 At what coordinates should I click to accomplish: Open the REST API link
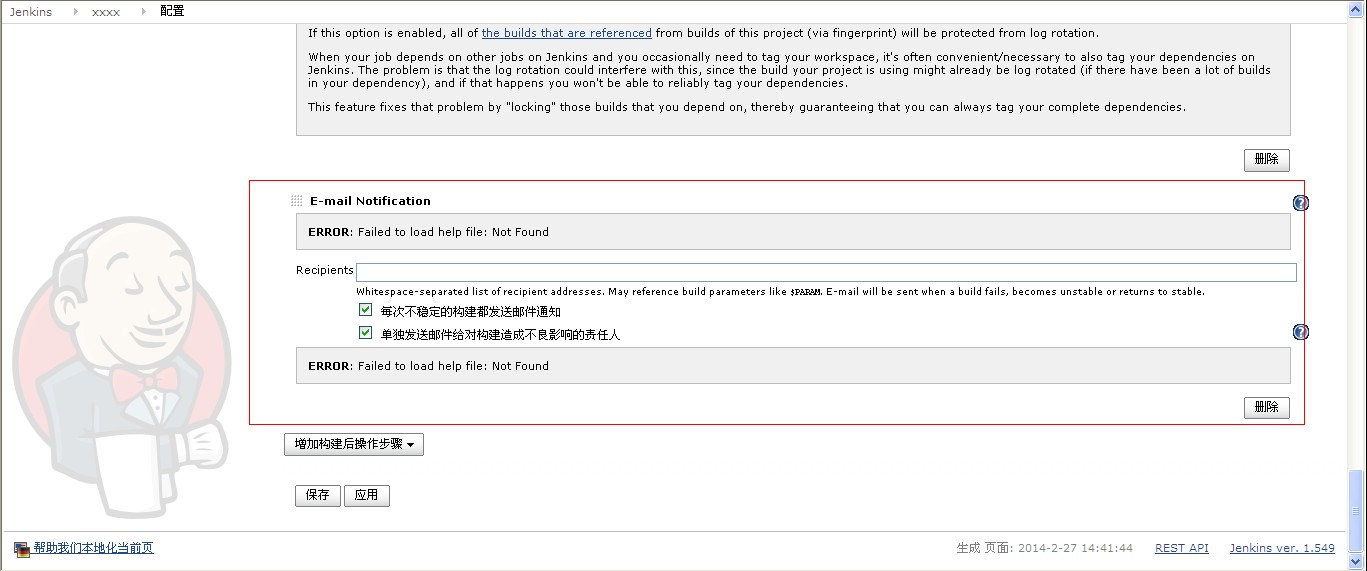pos(1182,548)
